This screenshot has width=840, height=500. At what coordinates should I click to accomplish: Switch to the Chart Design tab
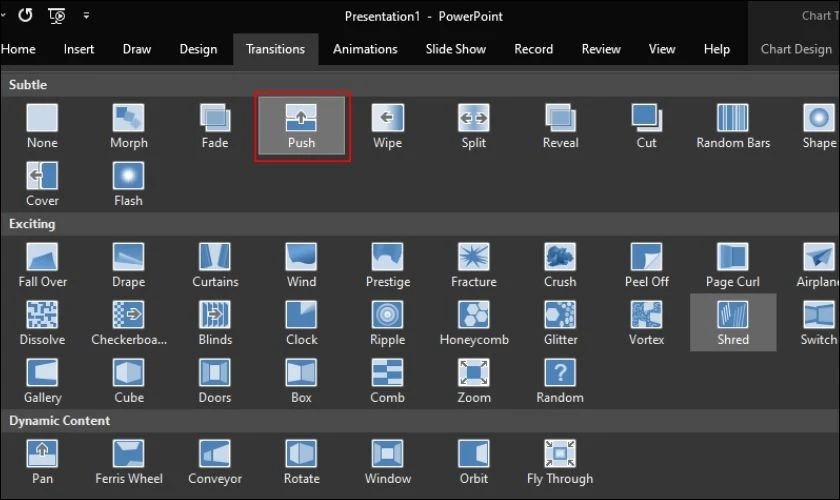click(796, 49)
